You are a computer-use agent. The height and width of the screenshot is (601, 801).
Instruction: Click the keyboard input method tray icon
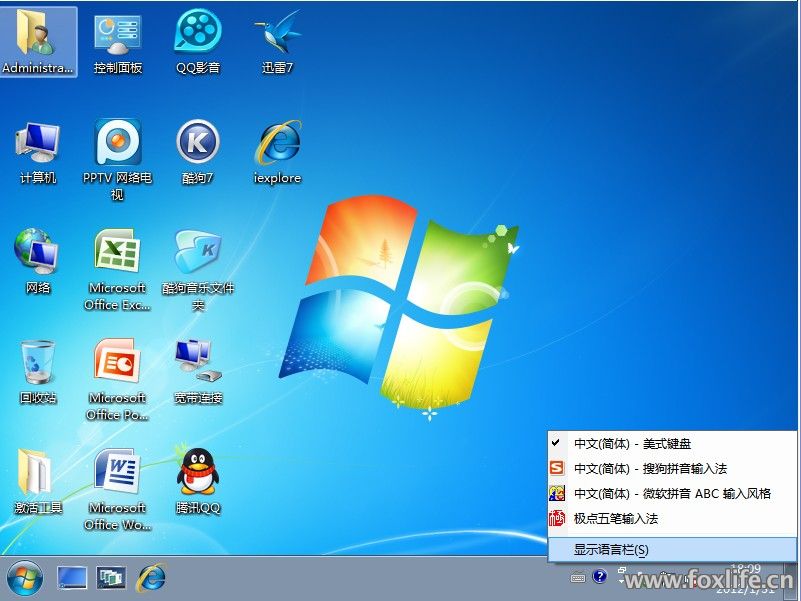click(x=578, y=578)
